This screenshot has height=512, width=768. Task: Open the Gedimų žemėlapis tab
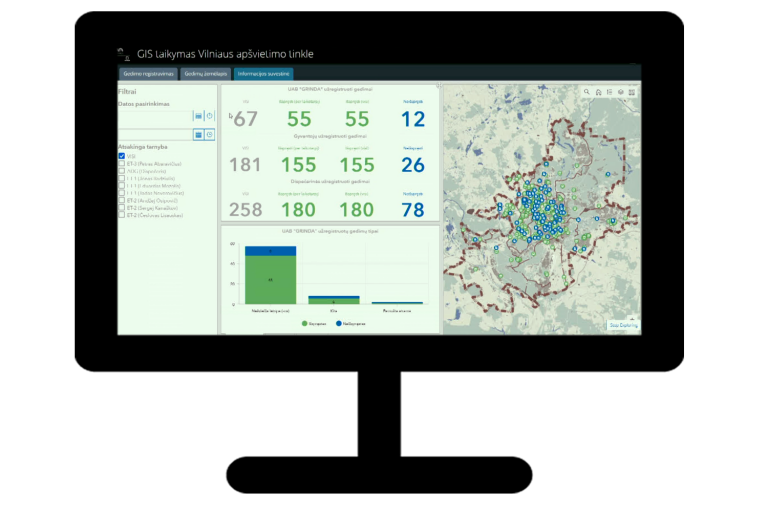pyautogui.click(x=206, y=74)
